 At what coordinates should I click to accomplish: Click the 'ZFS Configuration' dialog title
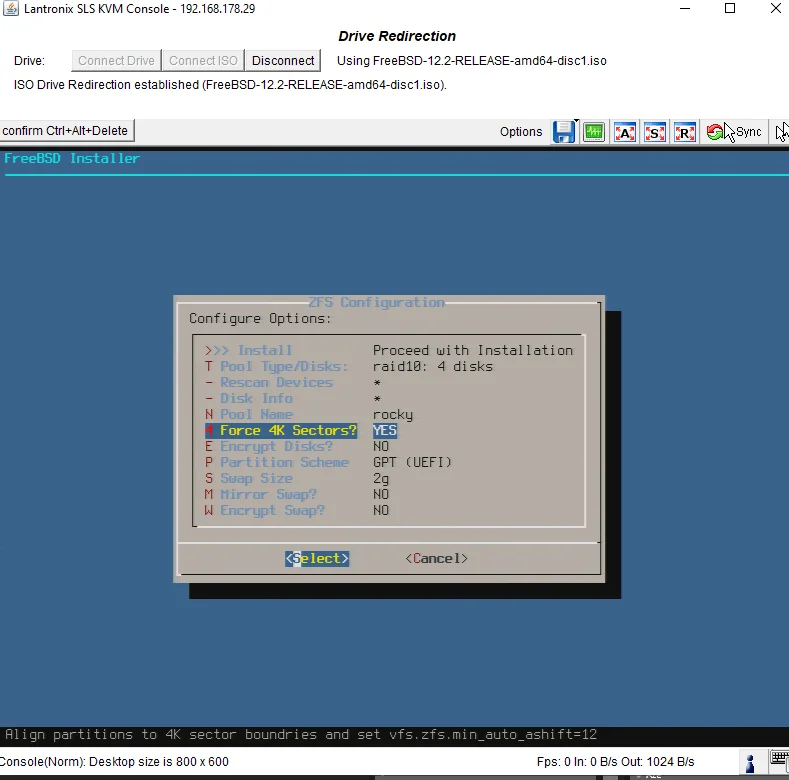point(376,302)
